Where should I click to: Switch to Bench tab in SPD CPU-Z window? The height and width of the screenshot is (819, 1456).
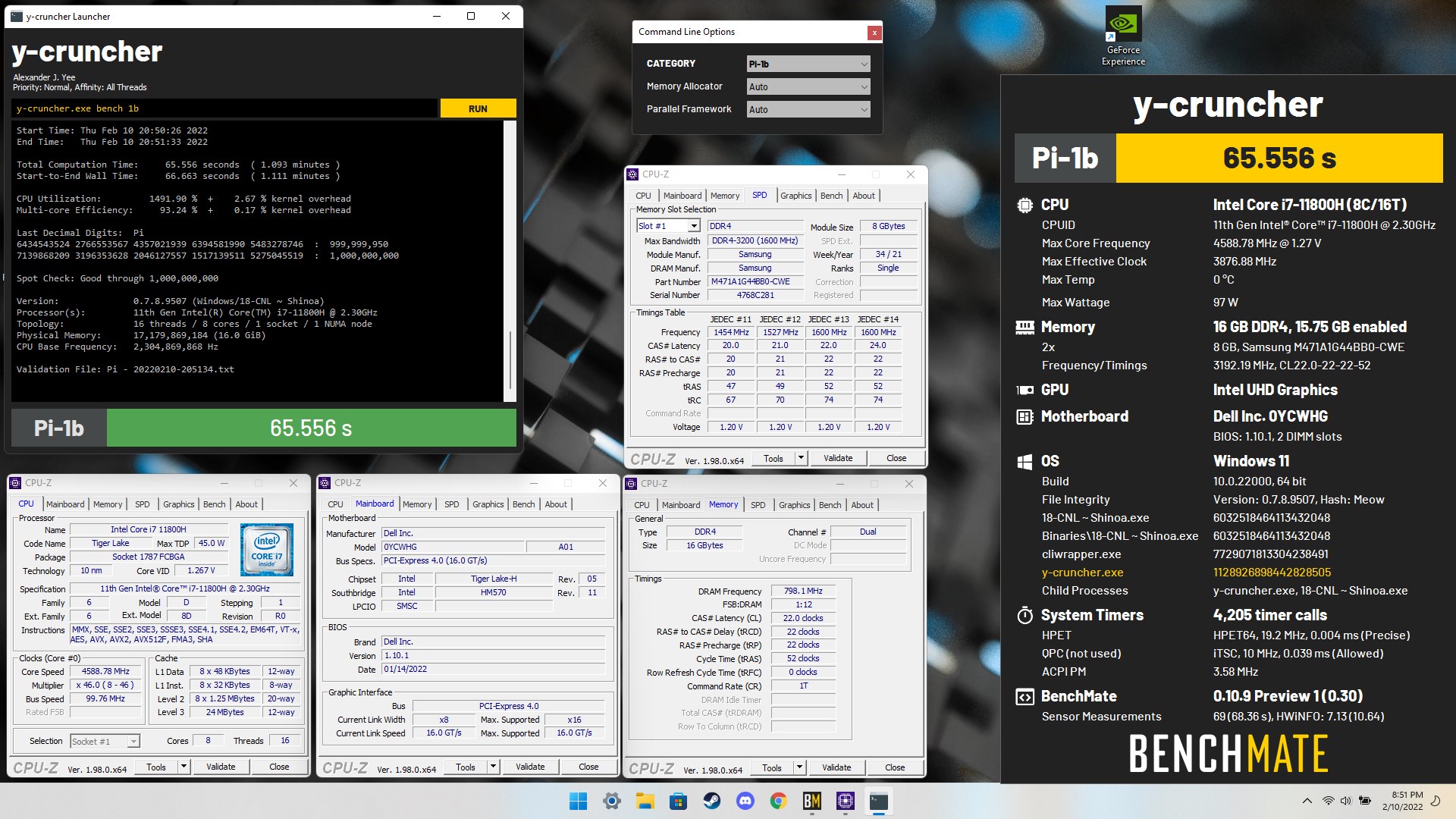pos(831,196)
